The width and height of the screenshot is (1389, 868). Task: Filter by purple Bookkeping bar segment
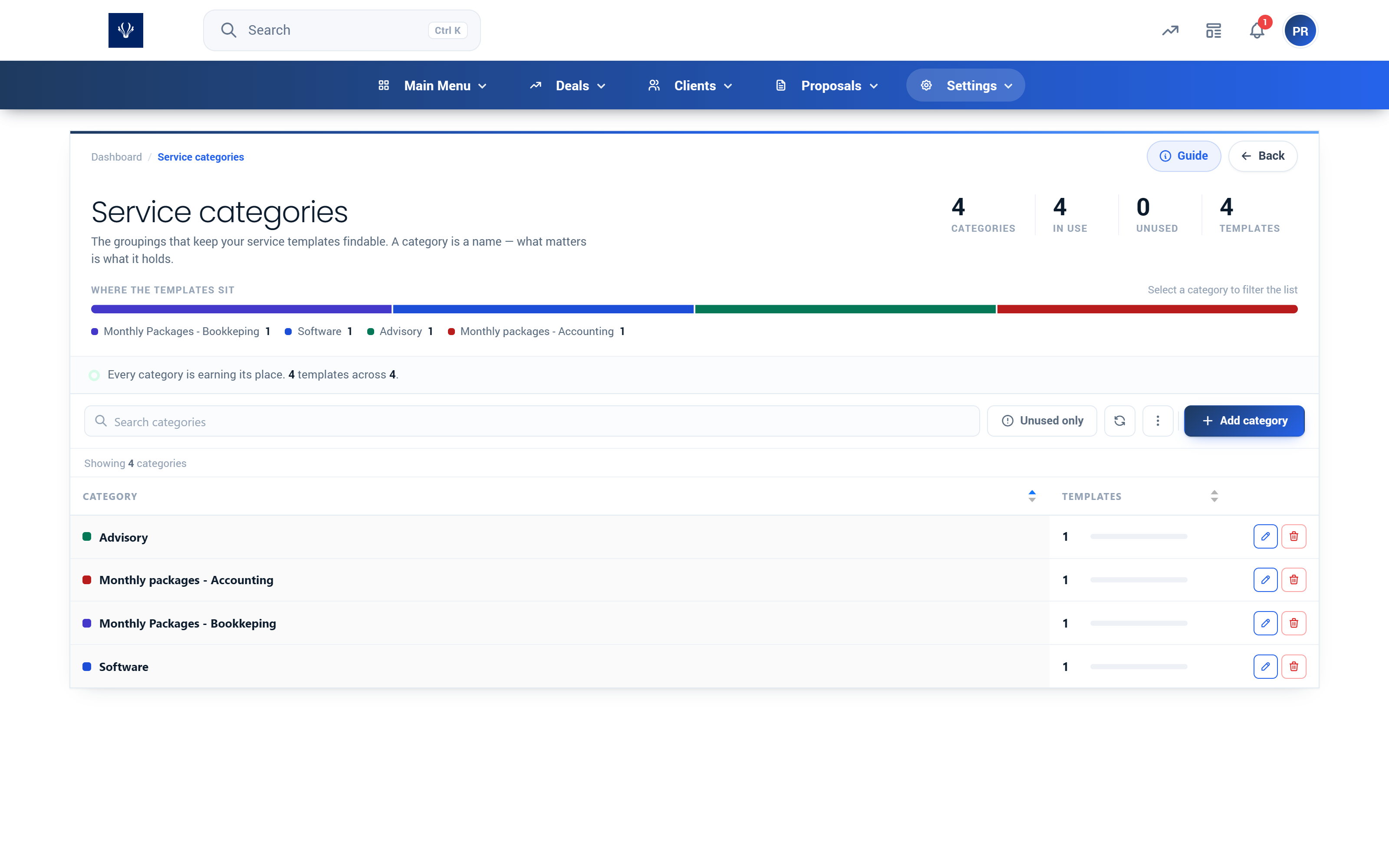pyautogui.click(x=241, y=309)
